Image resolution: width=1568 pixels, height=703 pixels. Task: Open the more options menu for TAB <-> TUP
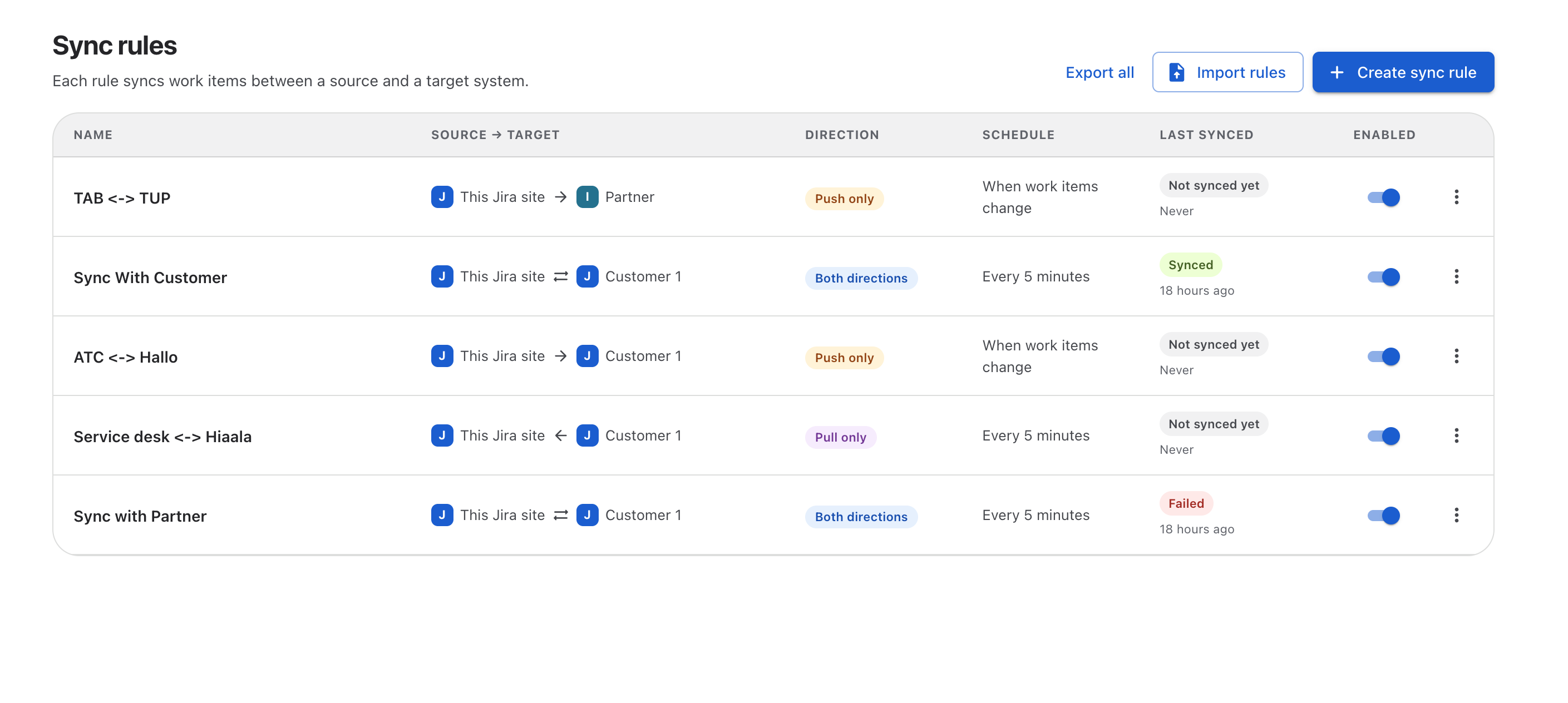coord(1456,196)
